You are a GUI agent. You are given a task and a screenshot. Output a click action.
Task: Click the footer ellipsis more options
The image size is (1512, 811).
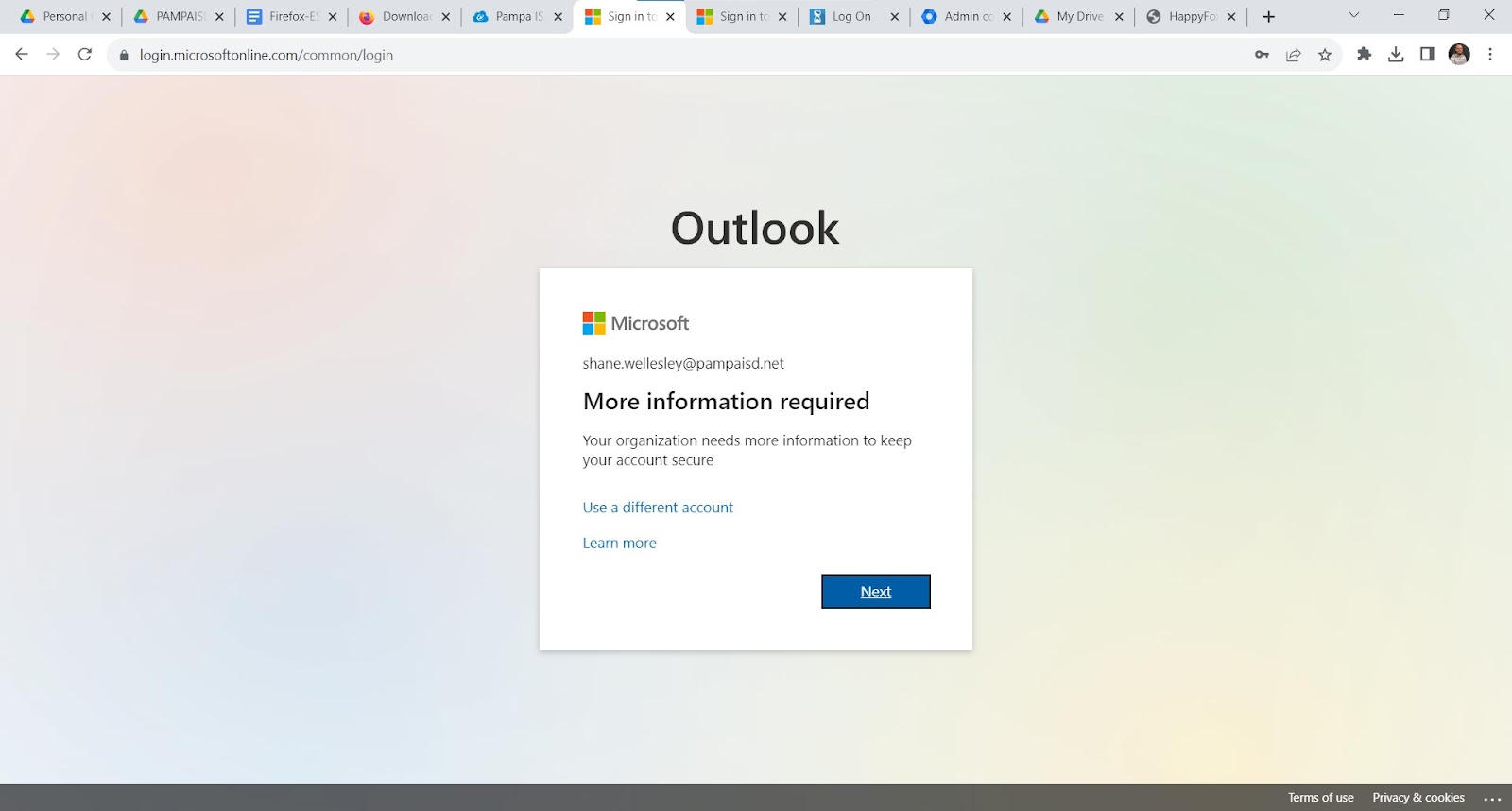[x=1492, y=798]
